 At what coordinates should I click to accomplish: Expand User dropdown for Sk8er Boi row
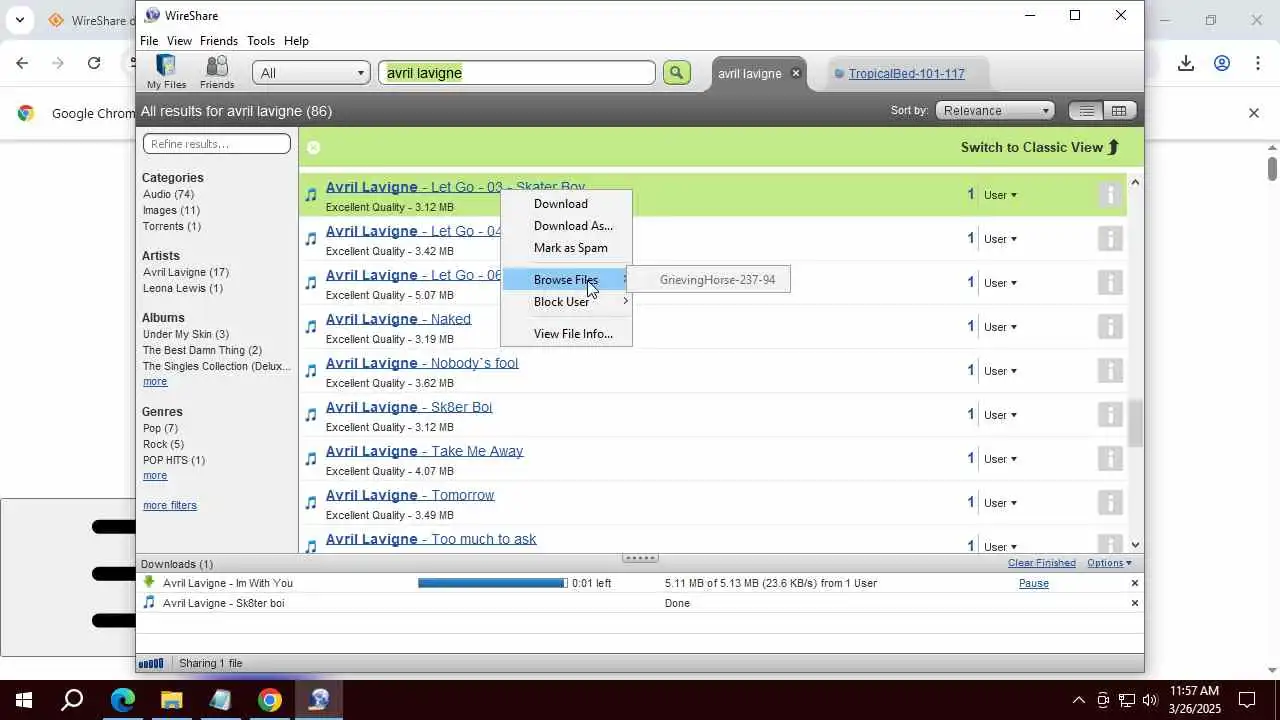point(1000,415)
